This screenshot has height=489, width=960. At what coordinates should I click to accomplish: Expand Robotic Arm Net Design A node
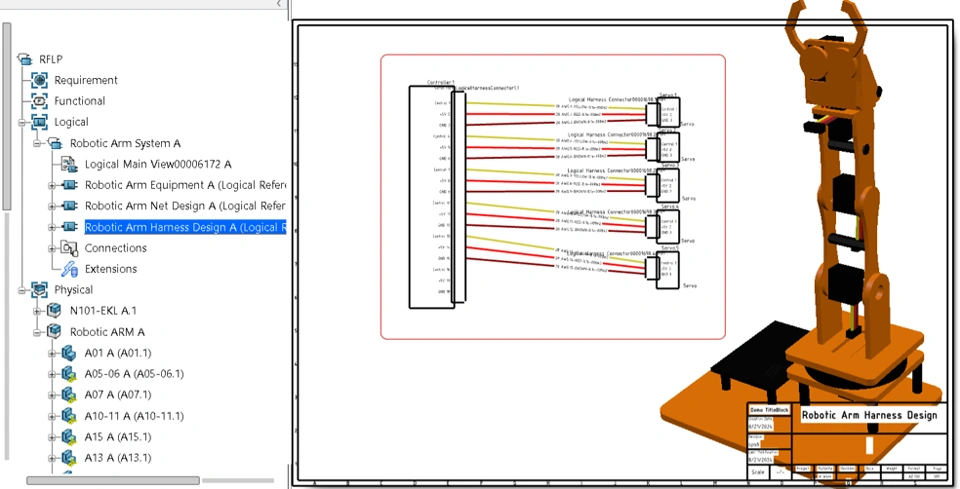click(x=51, y=206)
